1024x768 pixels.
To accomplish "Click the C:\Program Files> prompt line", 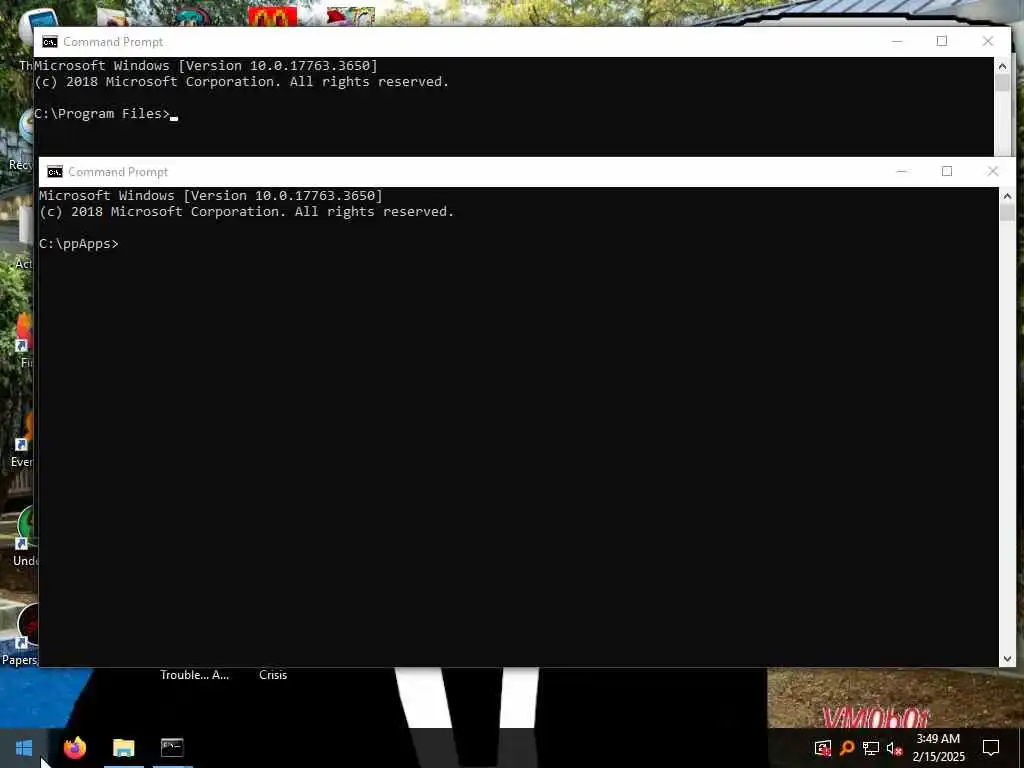I will point(102,114).
